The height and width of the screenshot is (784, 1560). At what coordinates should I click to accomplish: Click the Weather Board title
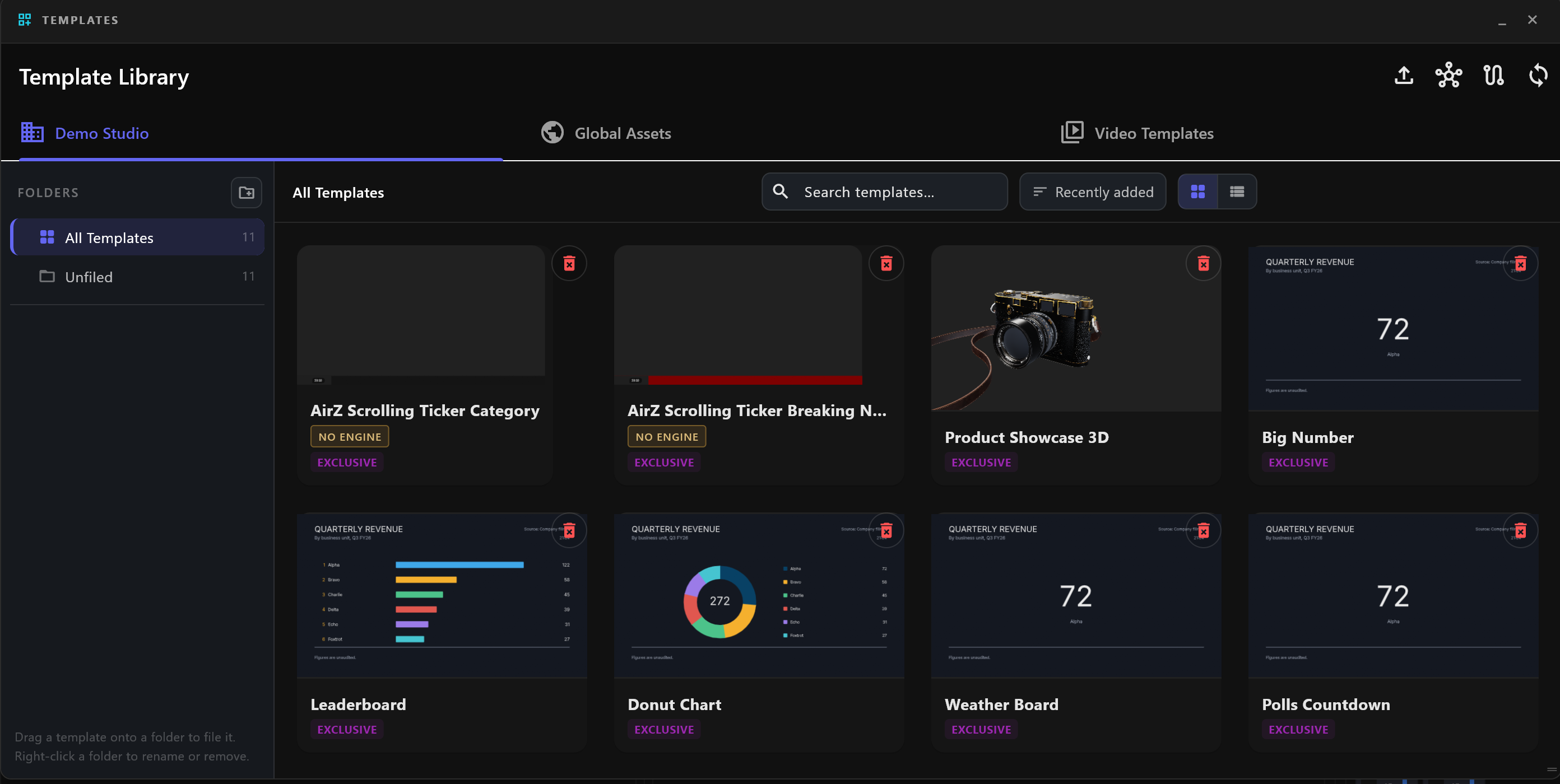(x=1001, y=704)
